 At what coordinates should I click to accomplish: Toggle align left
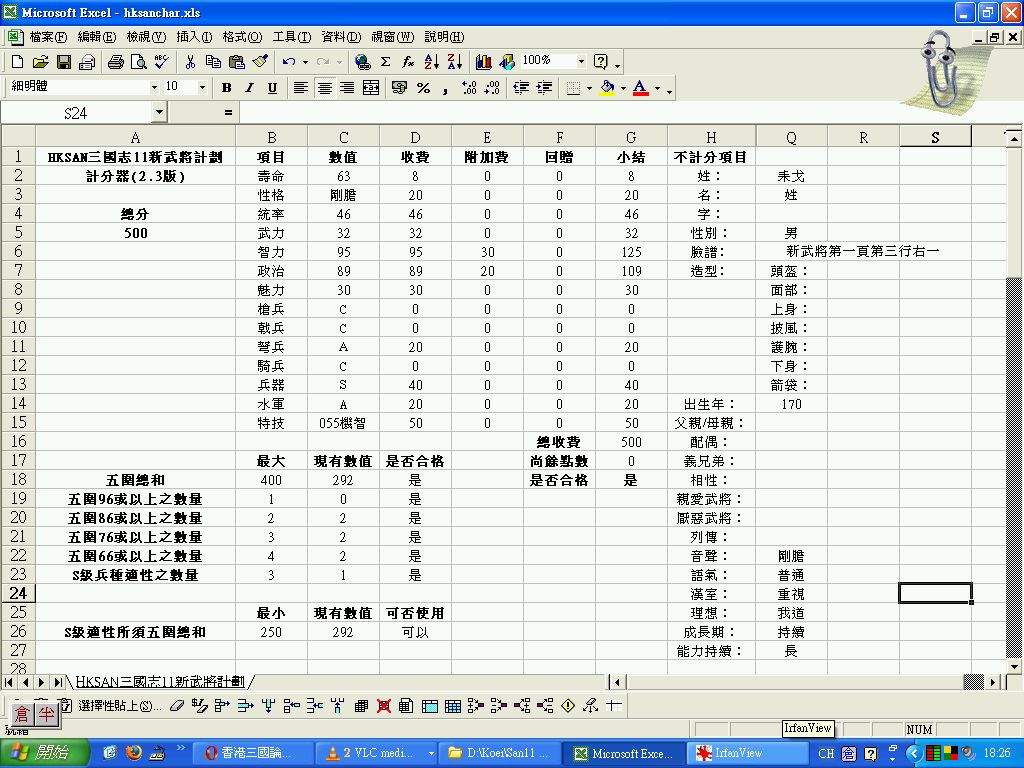(300, 88)
